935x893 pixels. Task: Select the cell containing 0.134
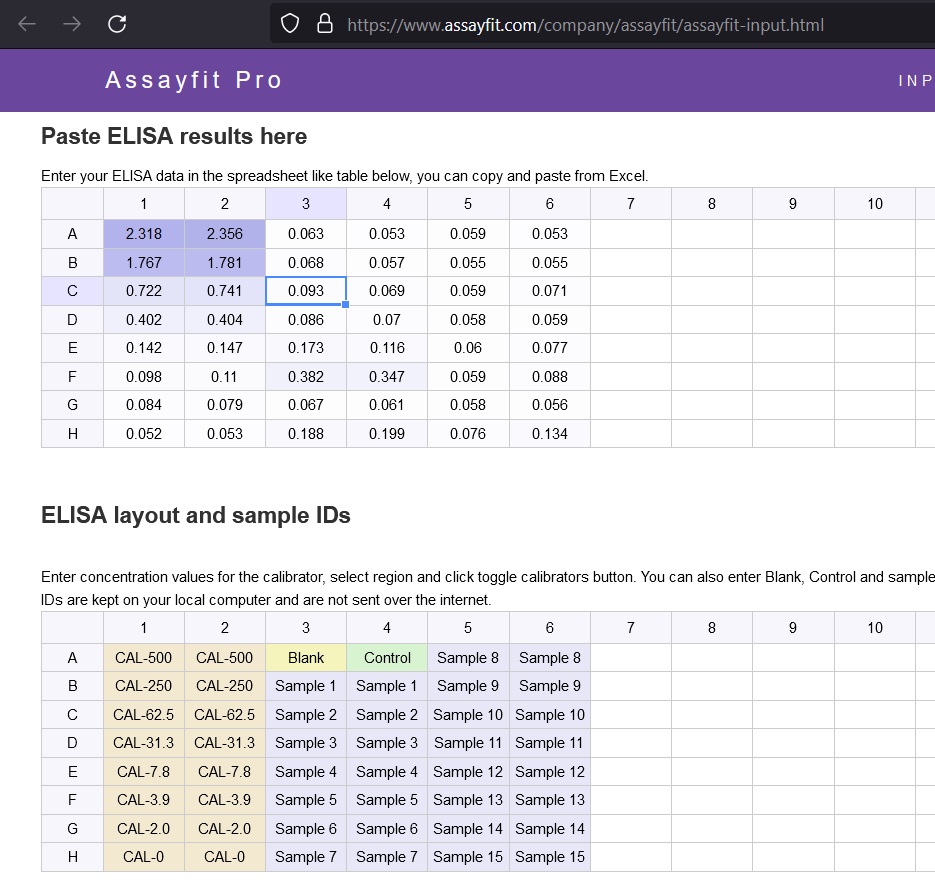549,433
